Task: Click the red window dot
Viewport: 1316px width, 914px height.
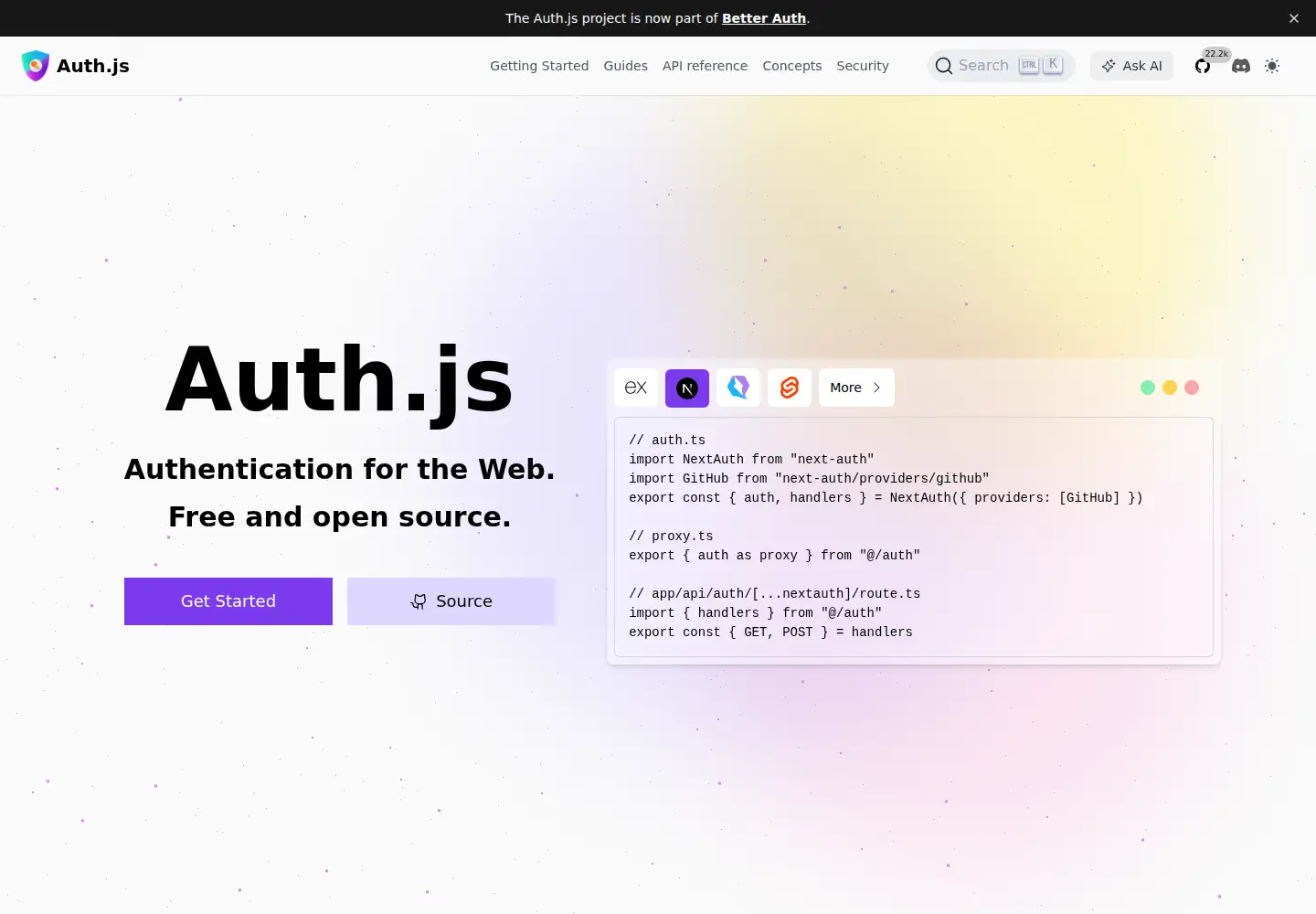Action: point(1192,388)
